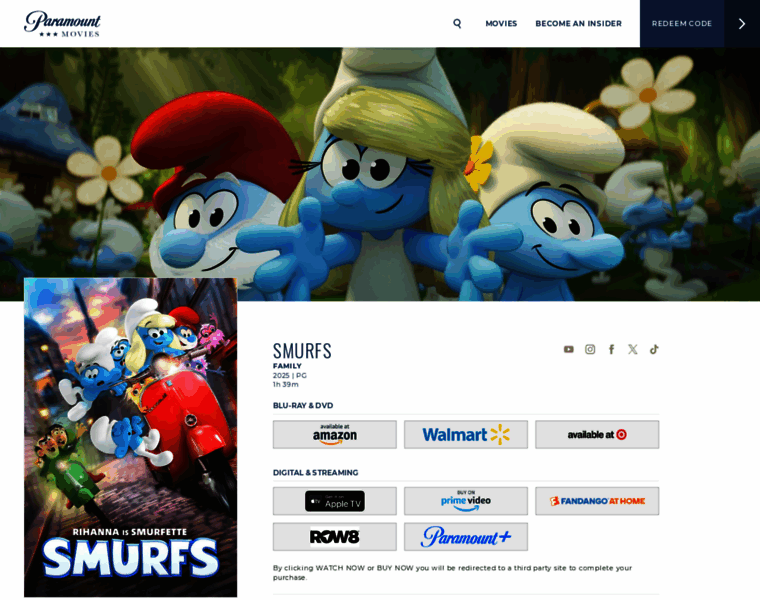The height and width of the screenshot is (600, 760).
Task: Buy Blu-ray at Amazon
Action: [x=334, y=434]
